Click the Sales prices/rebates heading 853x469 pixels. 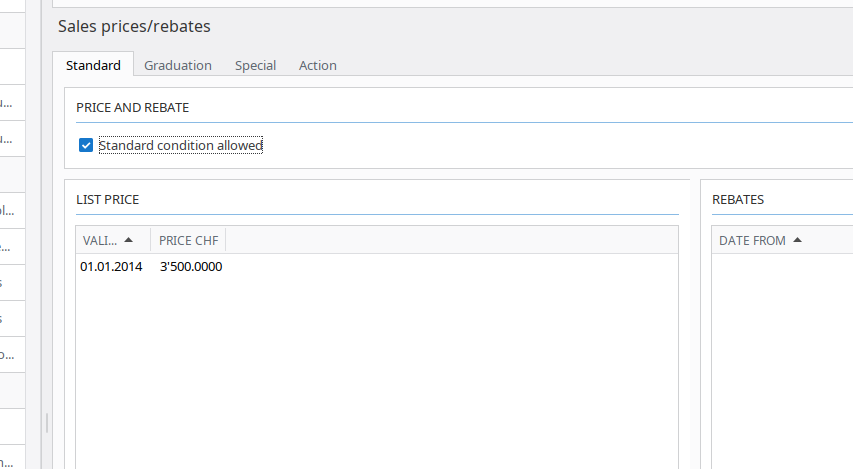(134, 26)
